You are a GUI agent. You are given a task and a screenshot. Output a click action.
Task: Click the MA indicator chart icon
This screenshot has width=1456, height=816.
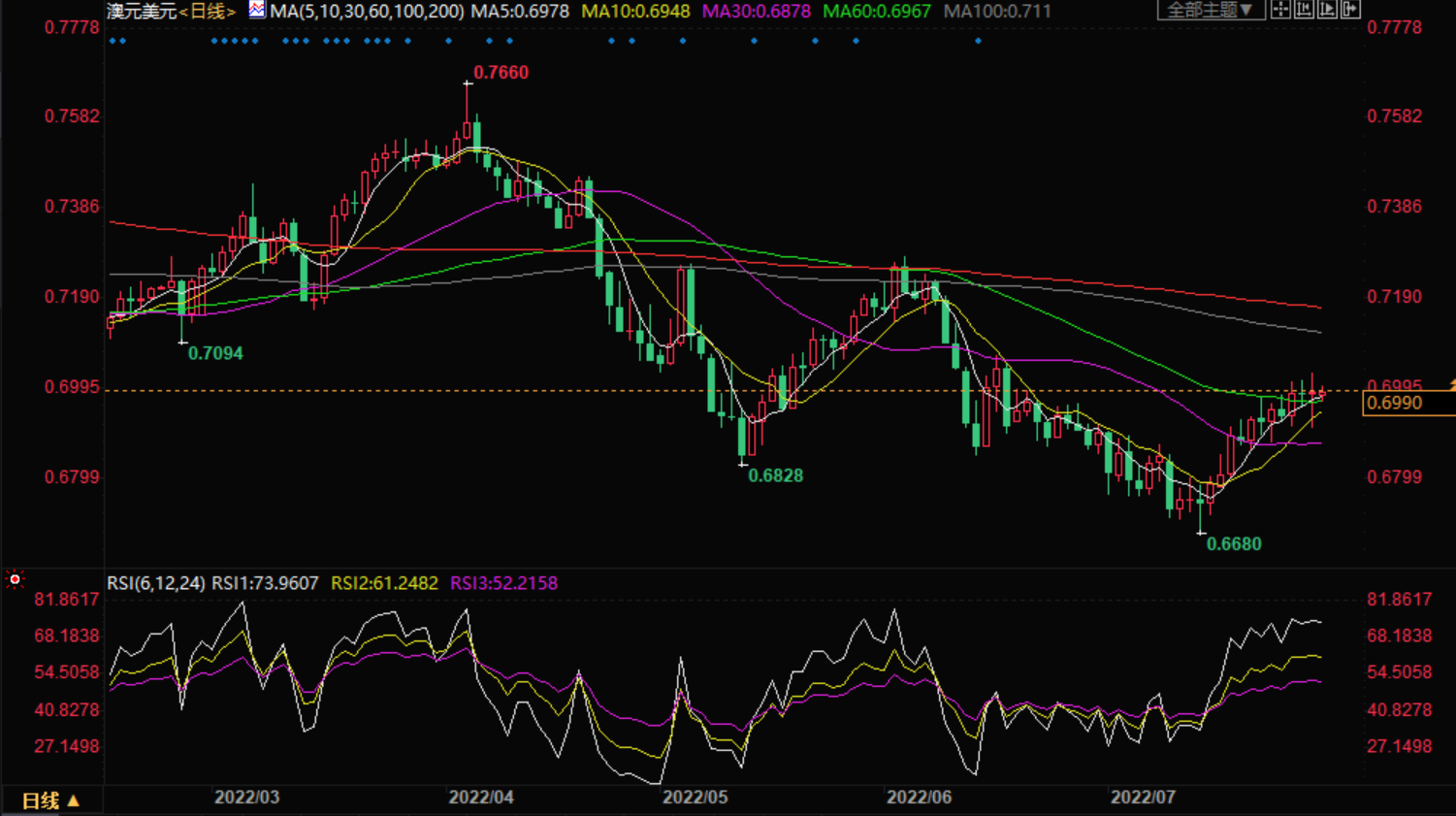tap(256, 10)
